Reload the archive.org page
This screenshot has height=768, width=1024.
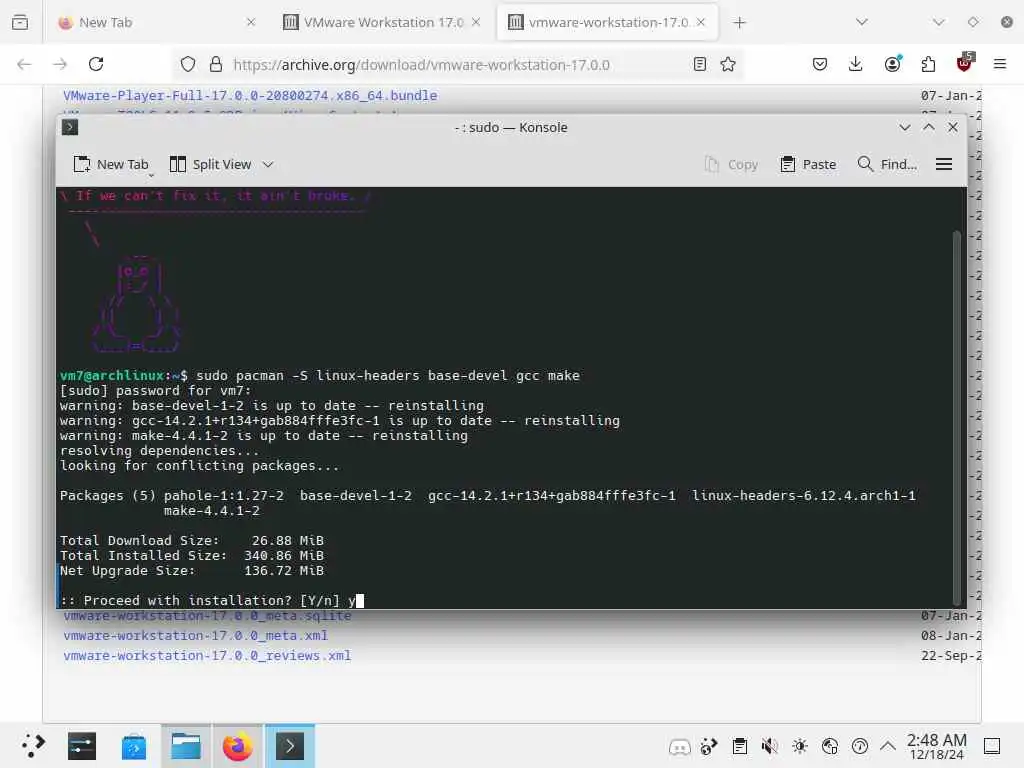coord(96,64)
